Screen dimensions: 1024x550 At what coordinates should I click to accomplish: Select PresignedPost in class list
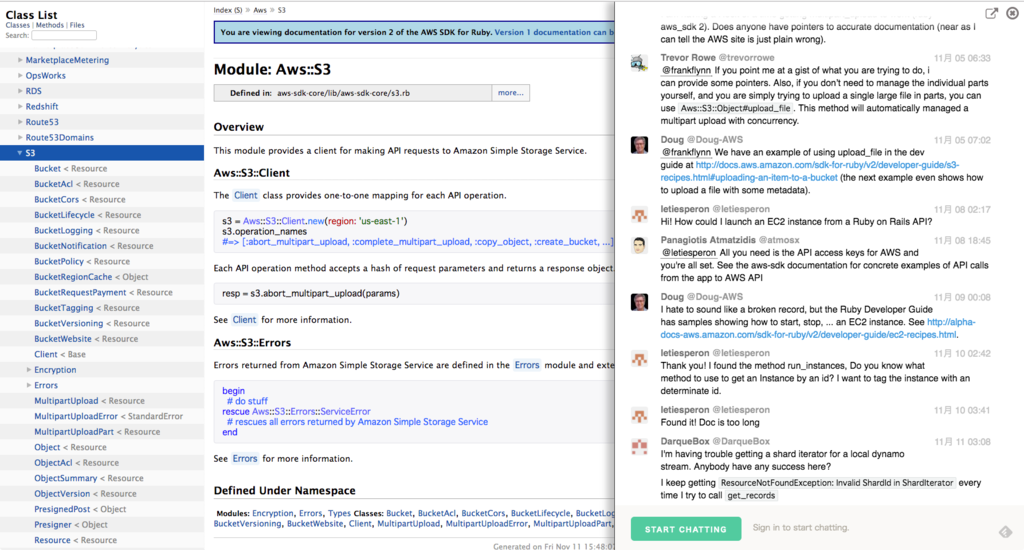click(x=62, y=510)
